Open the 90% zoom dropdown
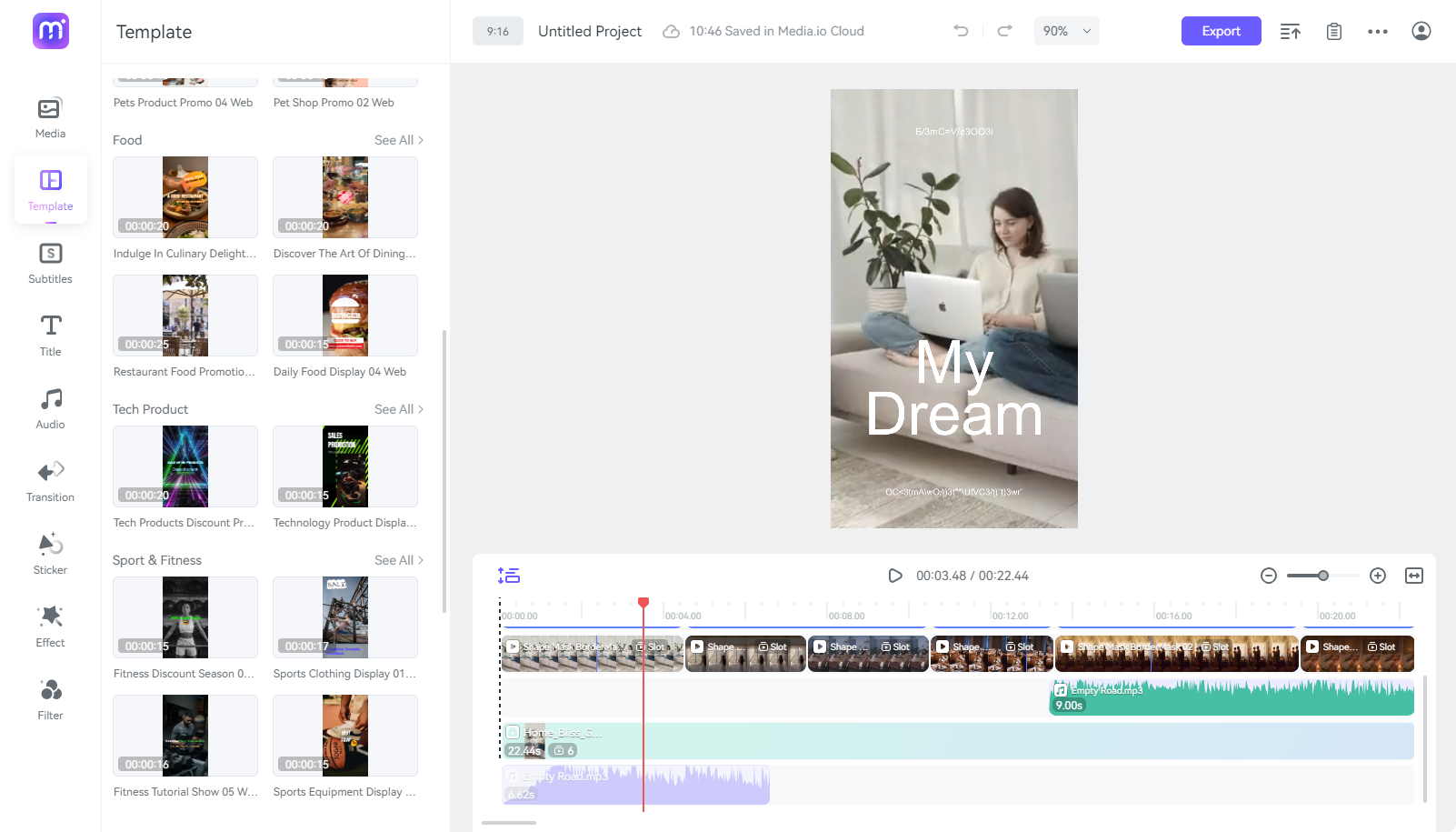Screen dimensions: 1456x832 tap(1066, 31)
